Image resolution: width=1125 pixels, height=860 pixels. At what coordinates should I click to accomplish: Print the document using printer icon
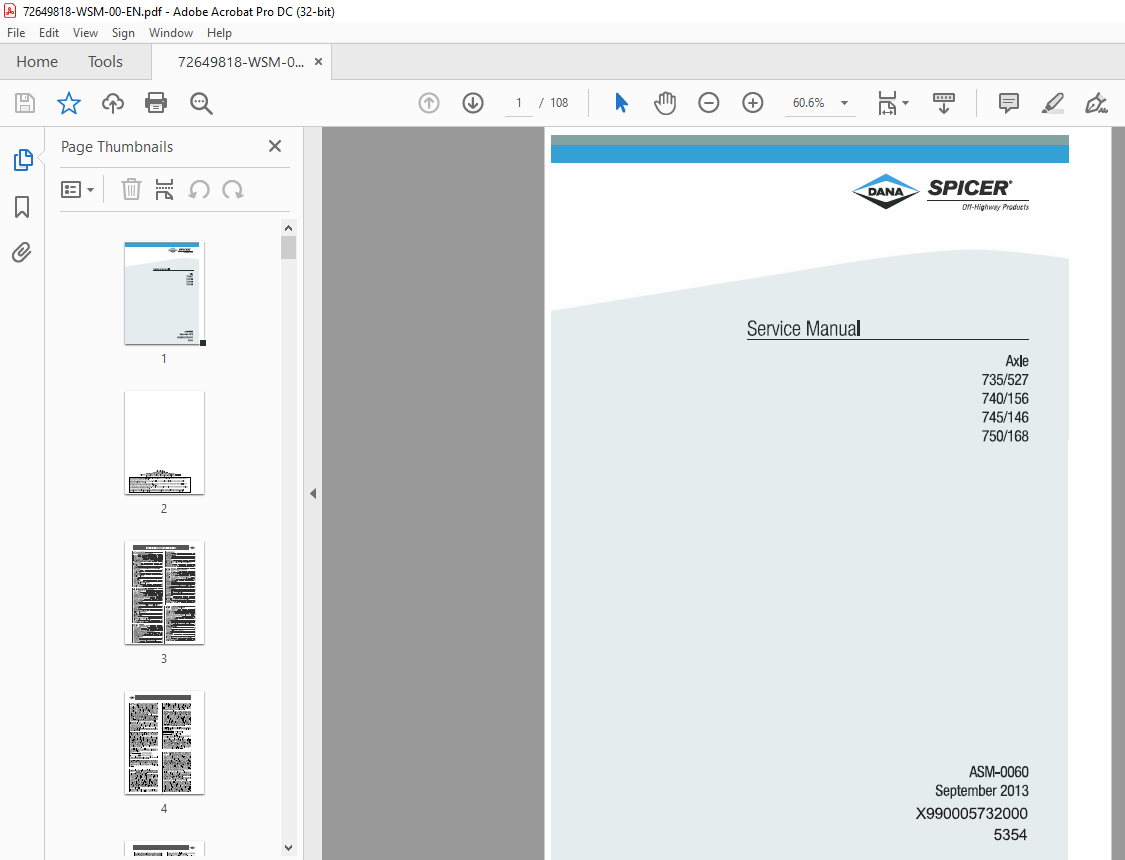[x=156, y=103]
